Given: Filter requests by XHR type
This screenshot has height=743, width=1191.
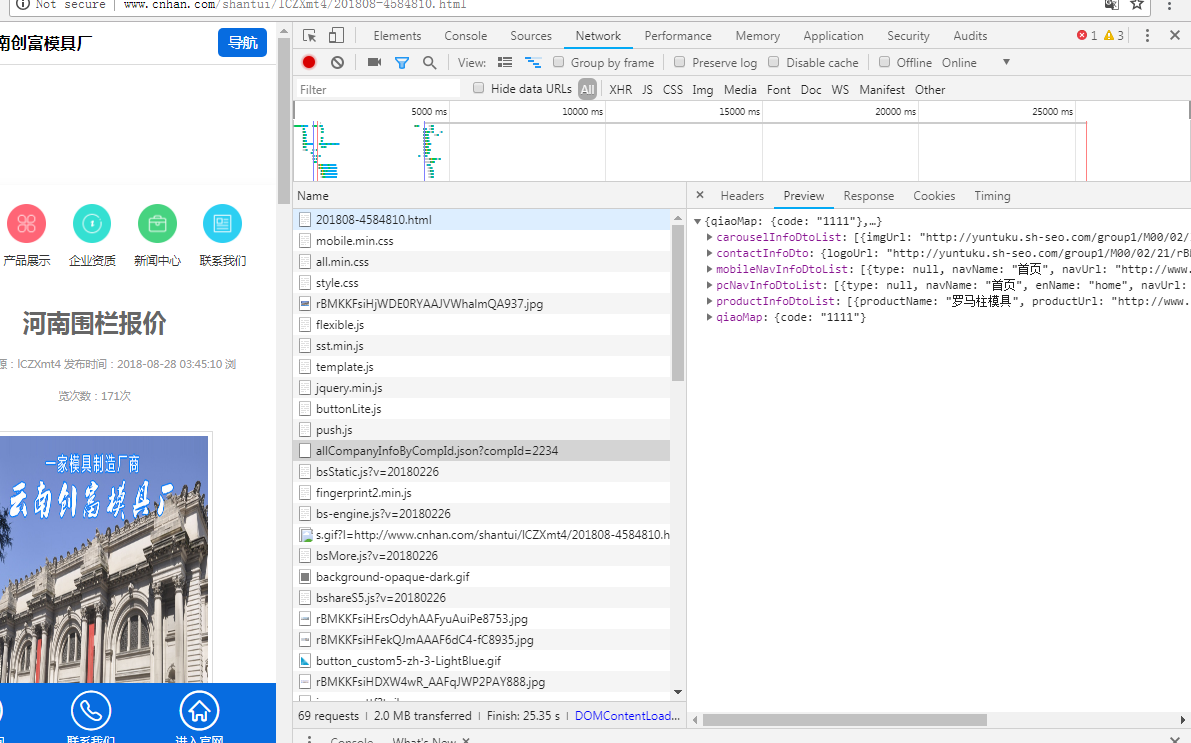Looking at the screenshot, I should point(621,90).
